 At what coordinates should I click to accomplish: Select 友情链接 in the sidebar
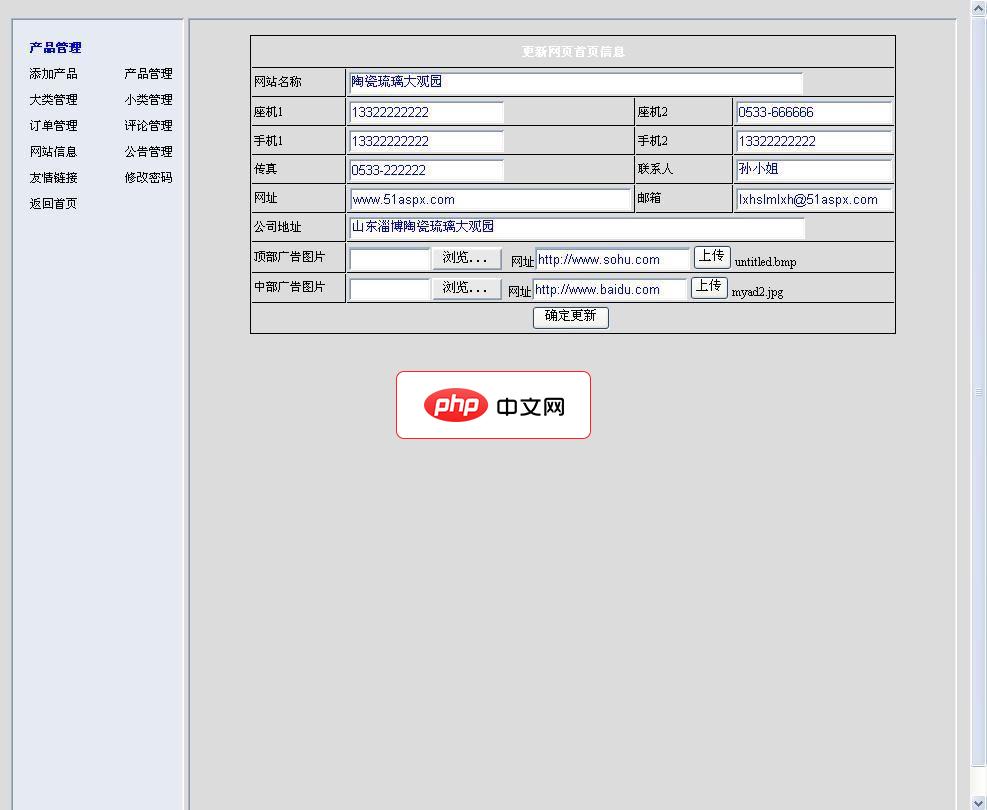click(x=53, y=178)
